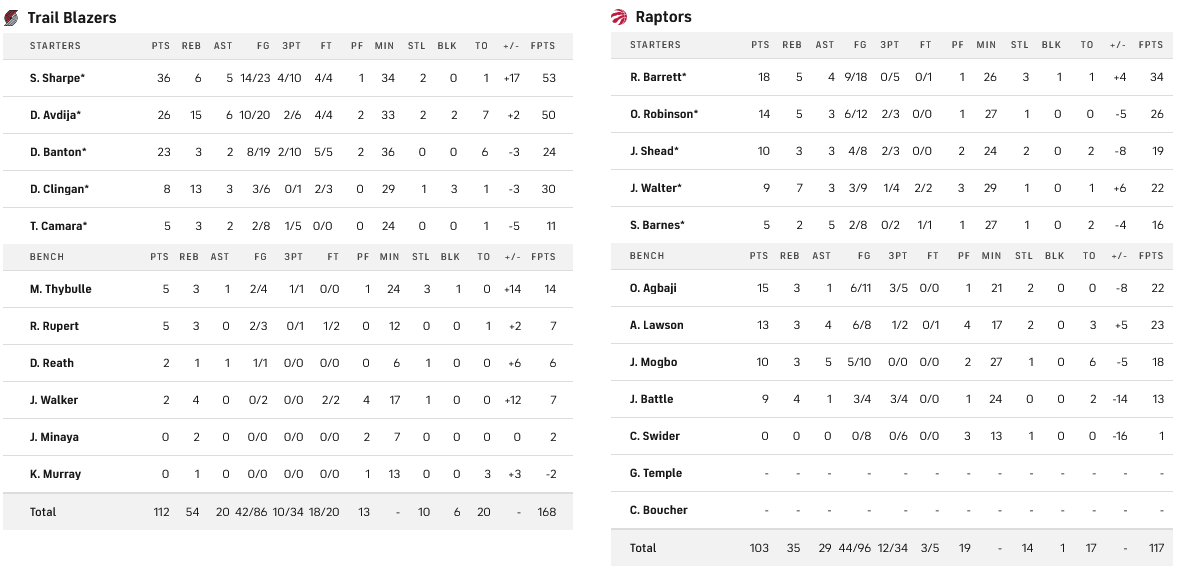This screenshot has height=570, width=1184.
Task: Open O. Agbaji's player profile
Action: [x=653, y=288]
